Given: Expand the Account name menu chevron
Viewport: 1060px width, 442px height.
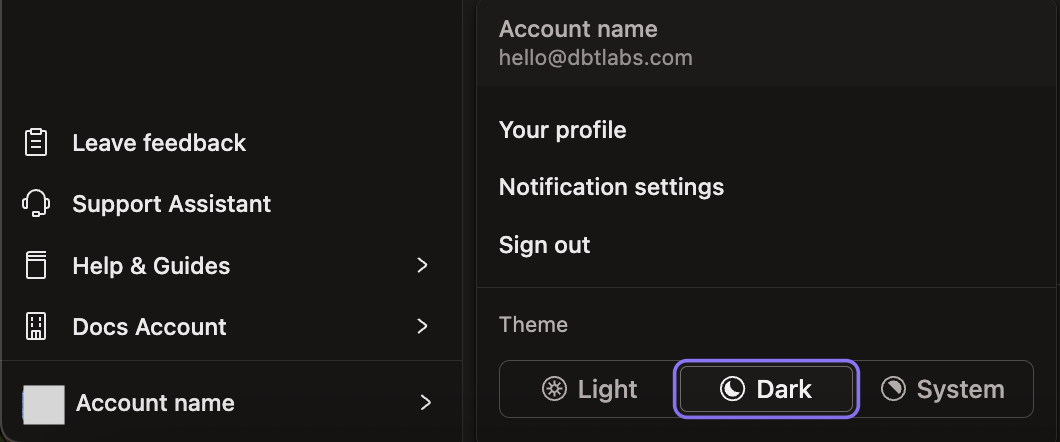Looking at the screenshot, I should click(426, 403).
